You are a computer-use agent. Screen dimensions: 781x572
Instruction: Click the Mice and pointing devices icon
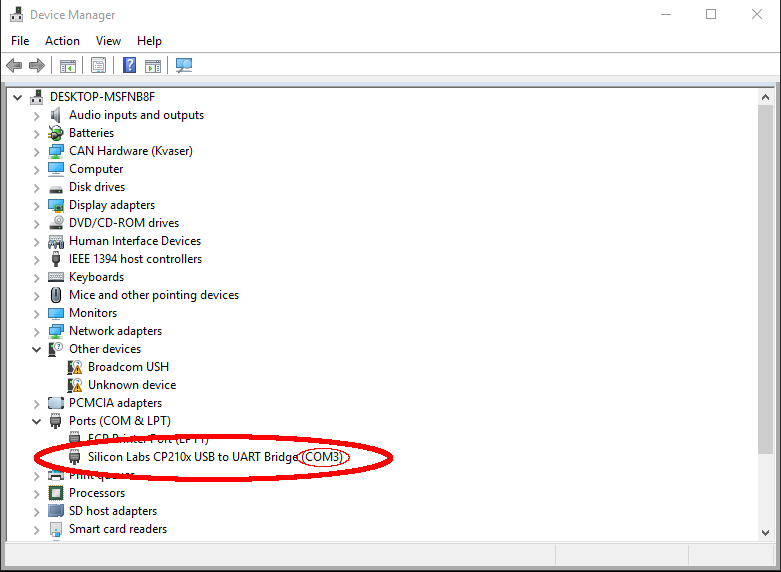point(56,294)
